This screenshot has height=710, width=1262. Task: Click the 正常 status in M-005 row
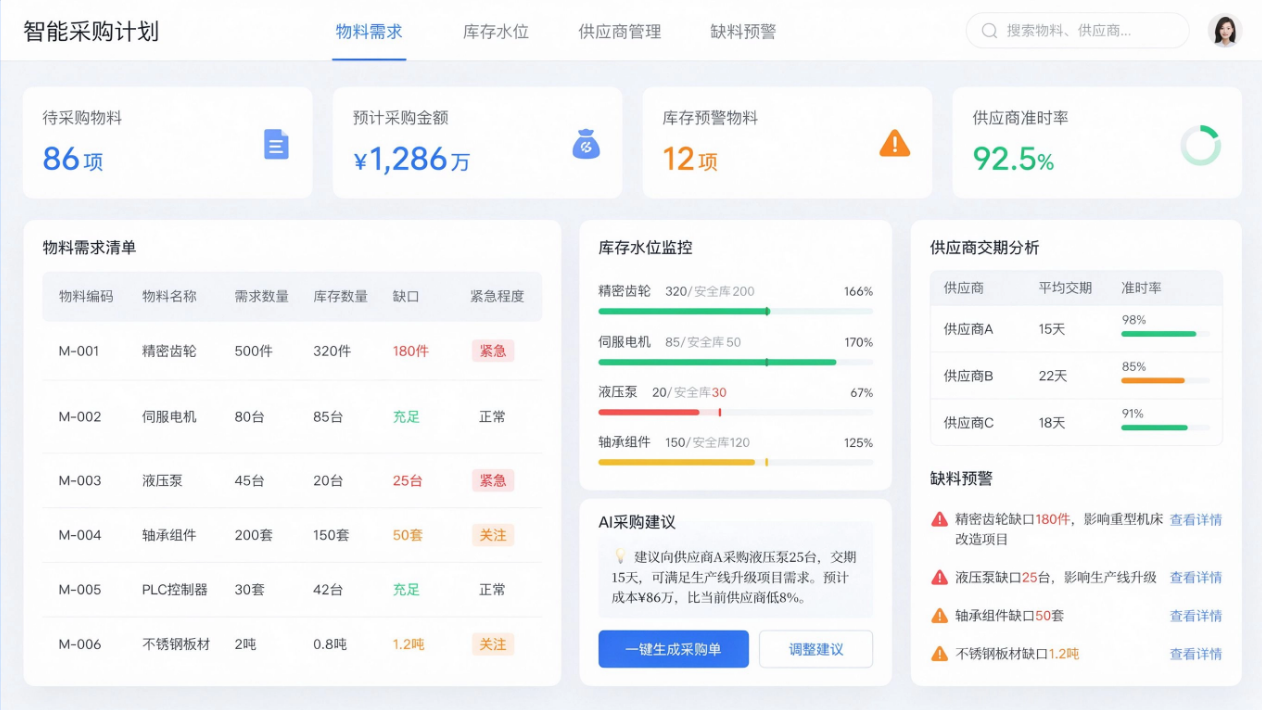(493, 590)
